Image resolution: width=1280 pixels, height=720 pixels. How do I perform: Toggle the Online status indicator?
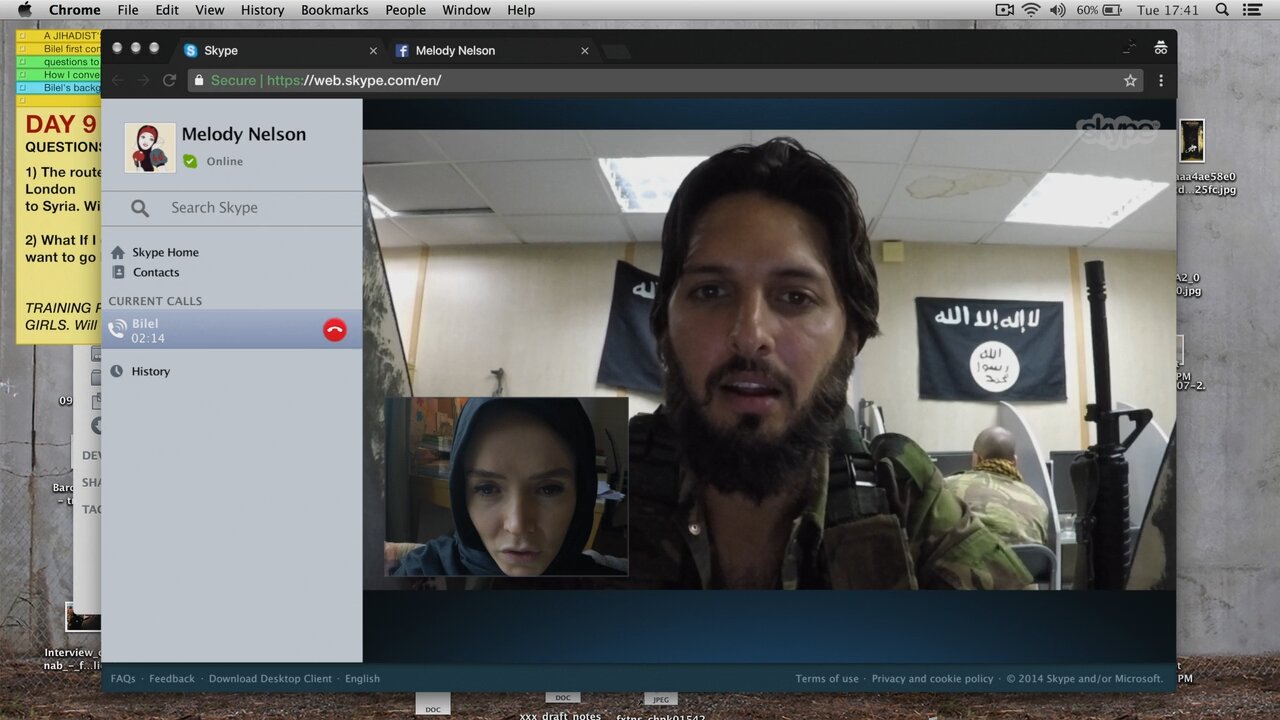[190, 161]
